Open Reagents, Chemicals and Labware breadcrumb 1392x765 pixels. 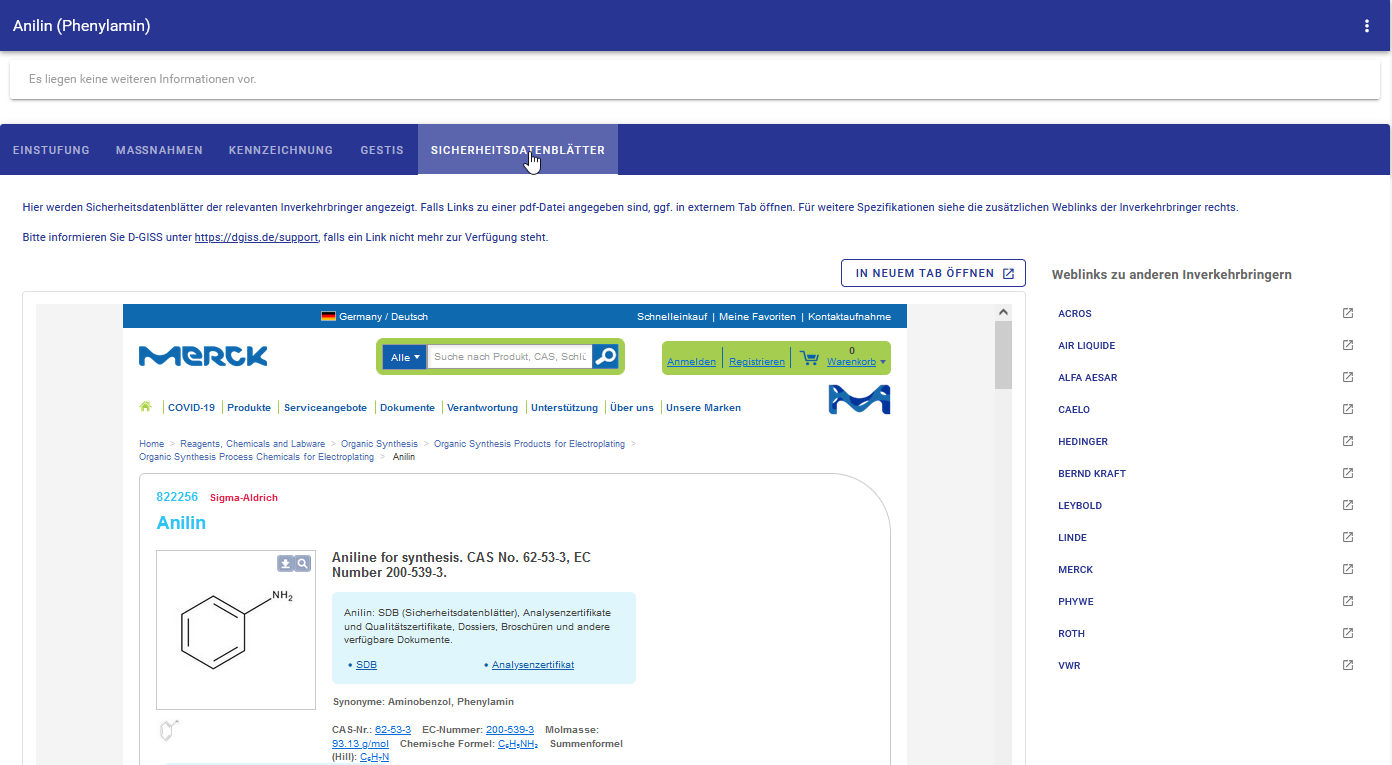(252, 444)
